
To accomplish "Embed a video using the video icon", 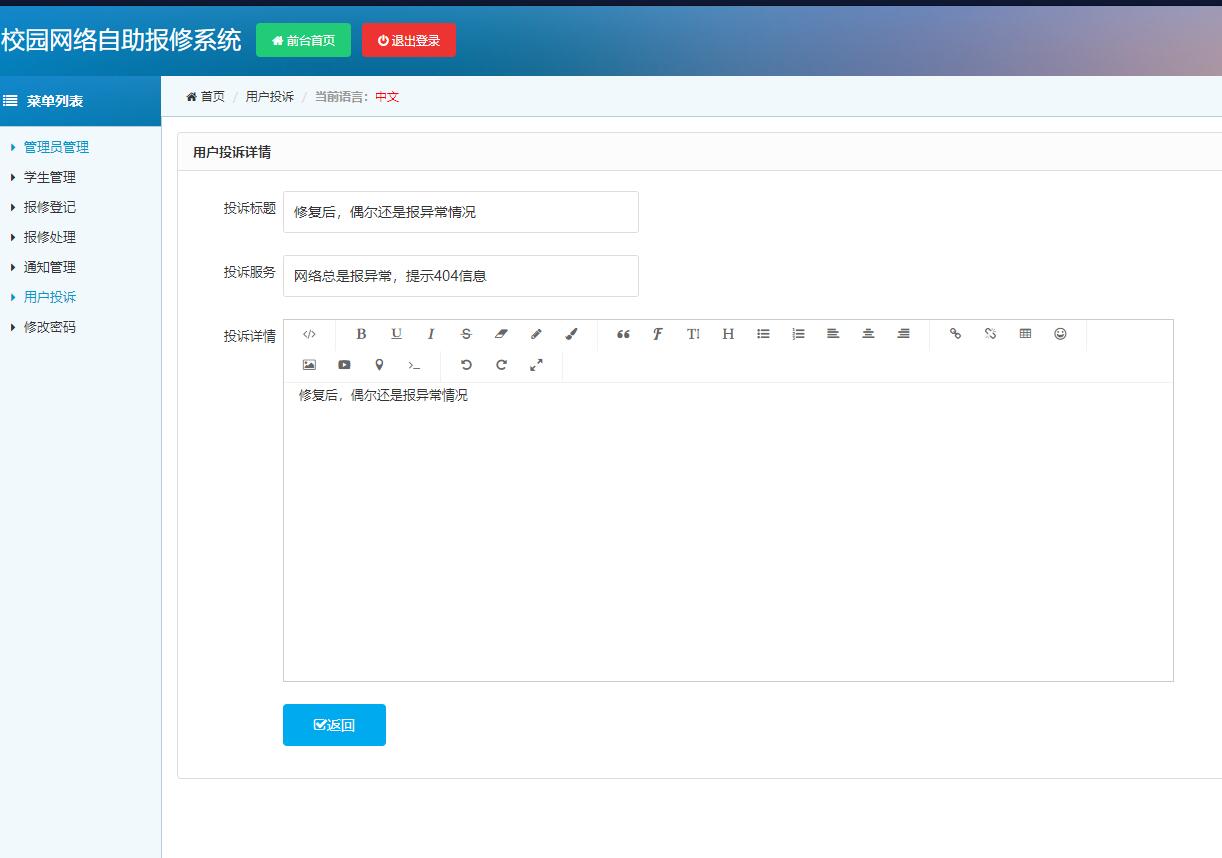I will [344, 365].
